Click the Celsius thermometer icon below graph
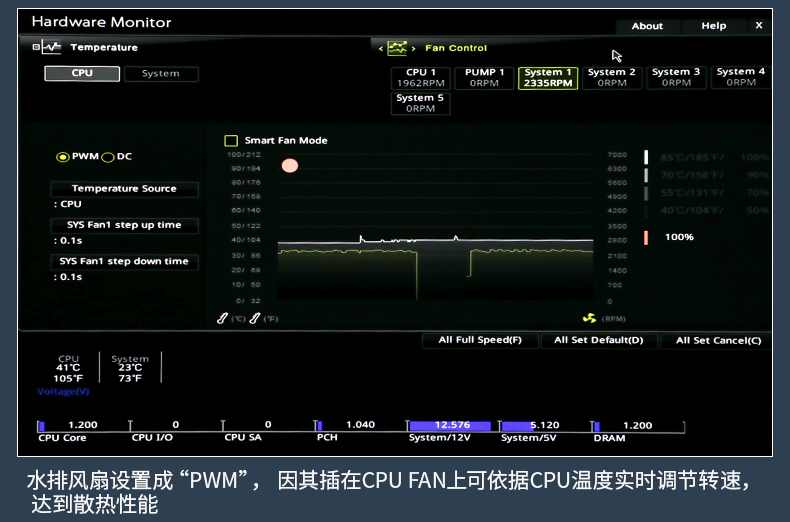Viewport: 790px width, 522px height. (x=223, y=318)
